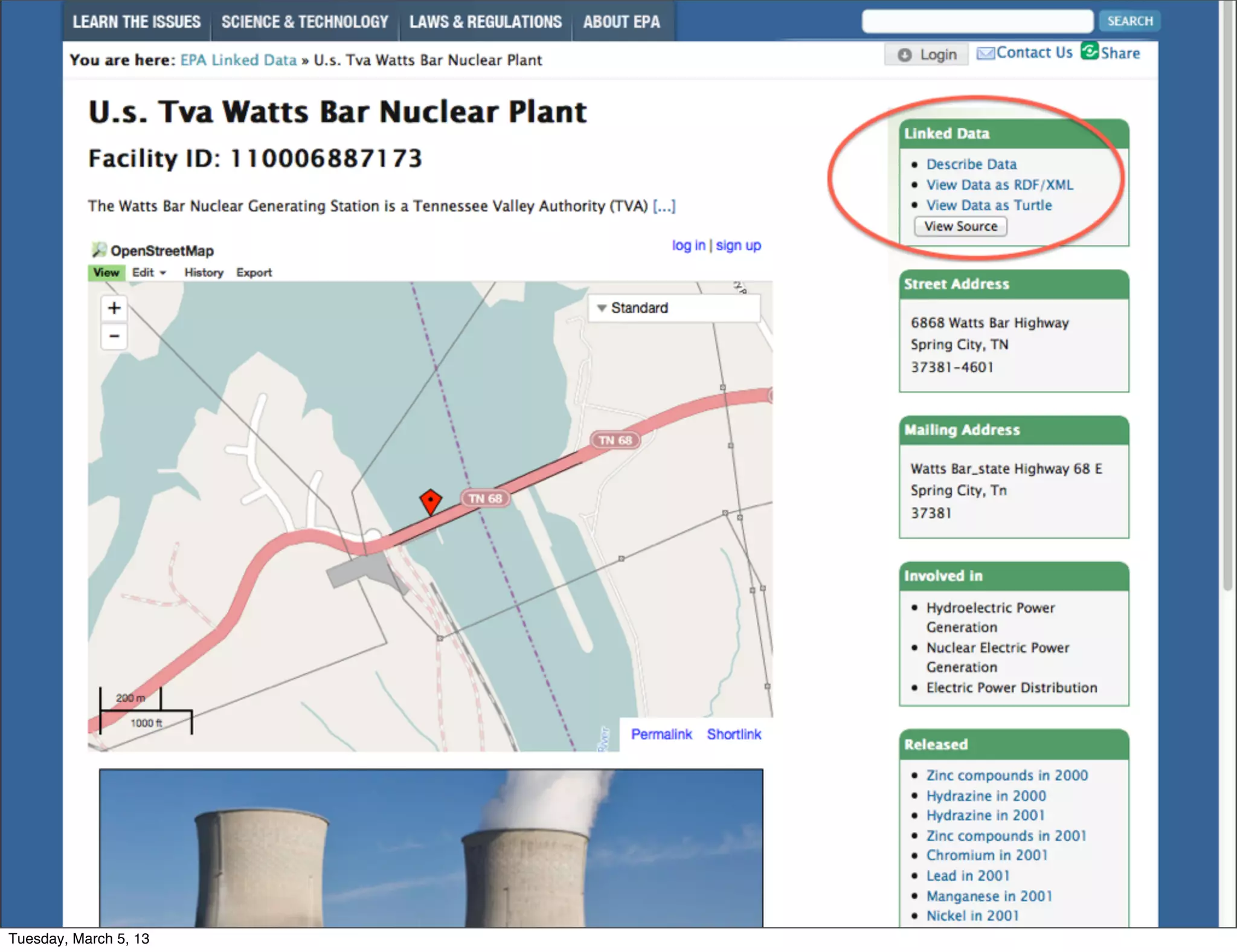Open the map Permalink link
Image resolution: width=1237 pixels, height=952 pixels.
661,734
